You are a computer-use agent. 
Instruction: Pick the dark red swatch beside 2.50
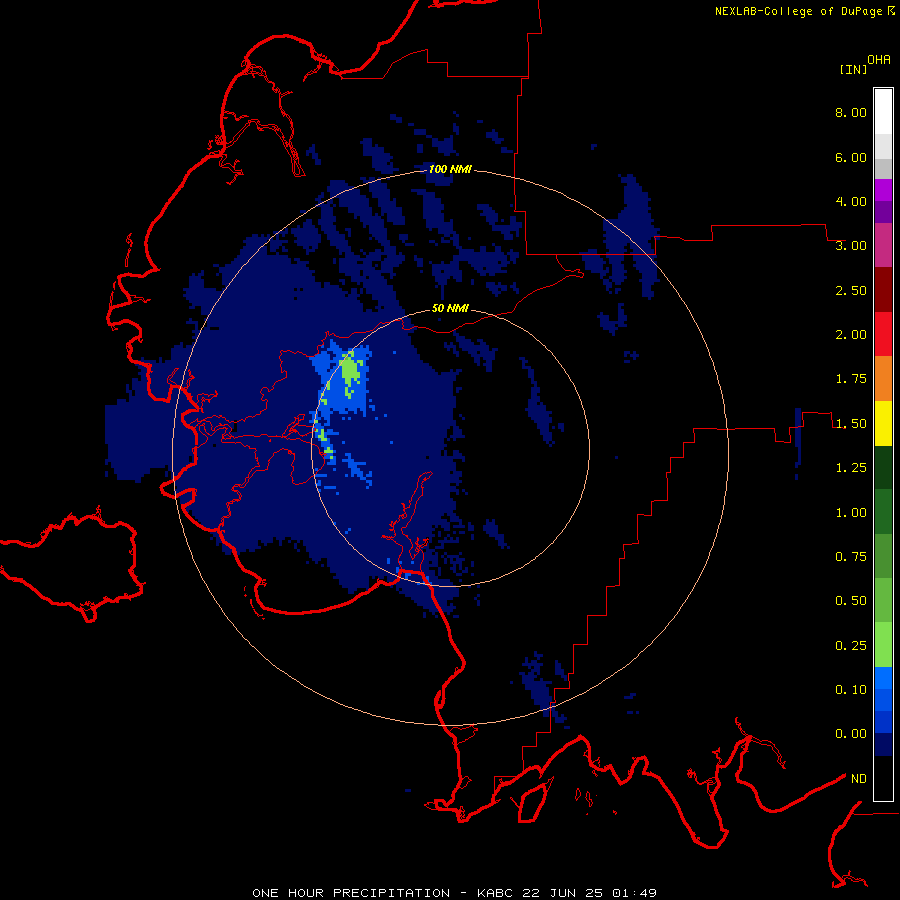[x=883, y=290]
